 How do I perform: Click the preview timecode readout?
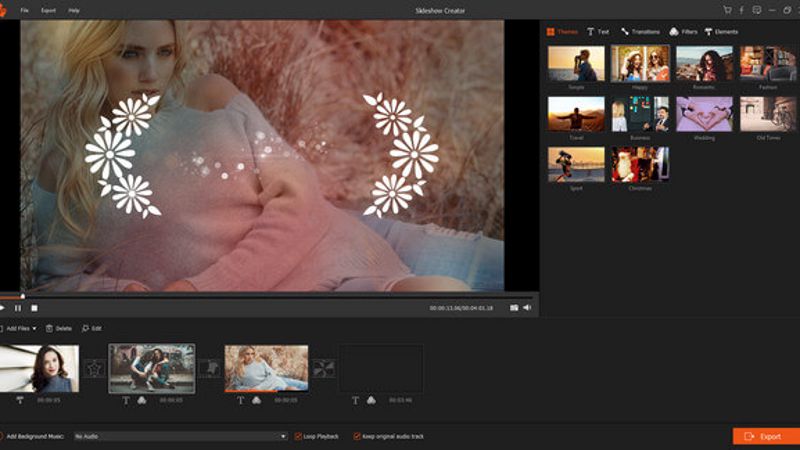(x=461, y=308)
